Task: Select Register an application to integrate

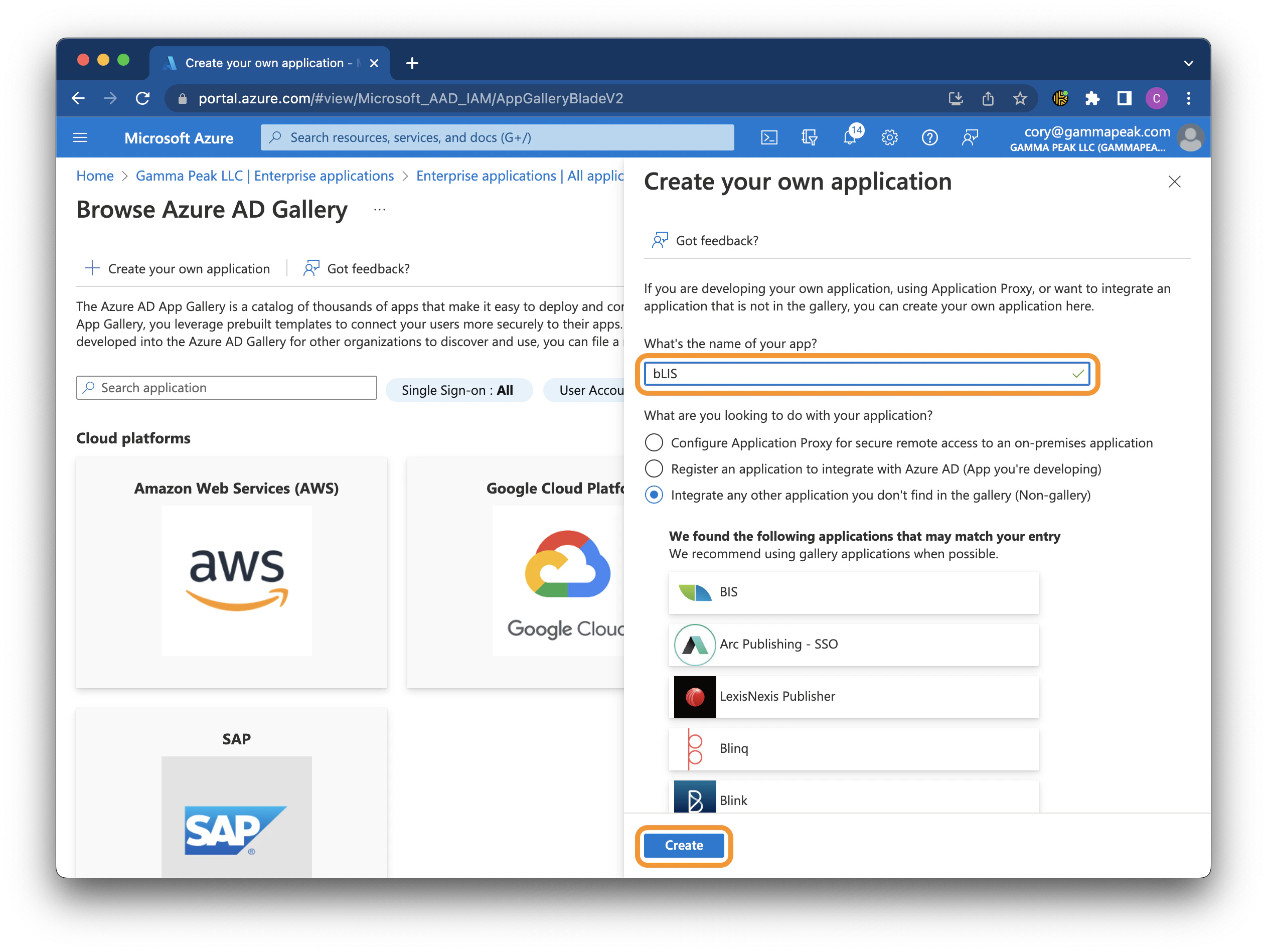Action: click(x=654, y=468)
